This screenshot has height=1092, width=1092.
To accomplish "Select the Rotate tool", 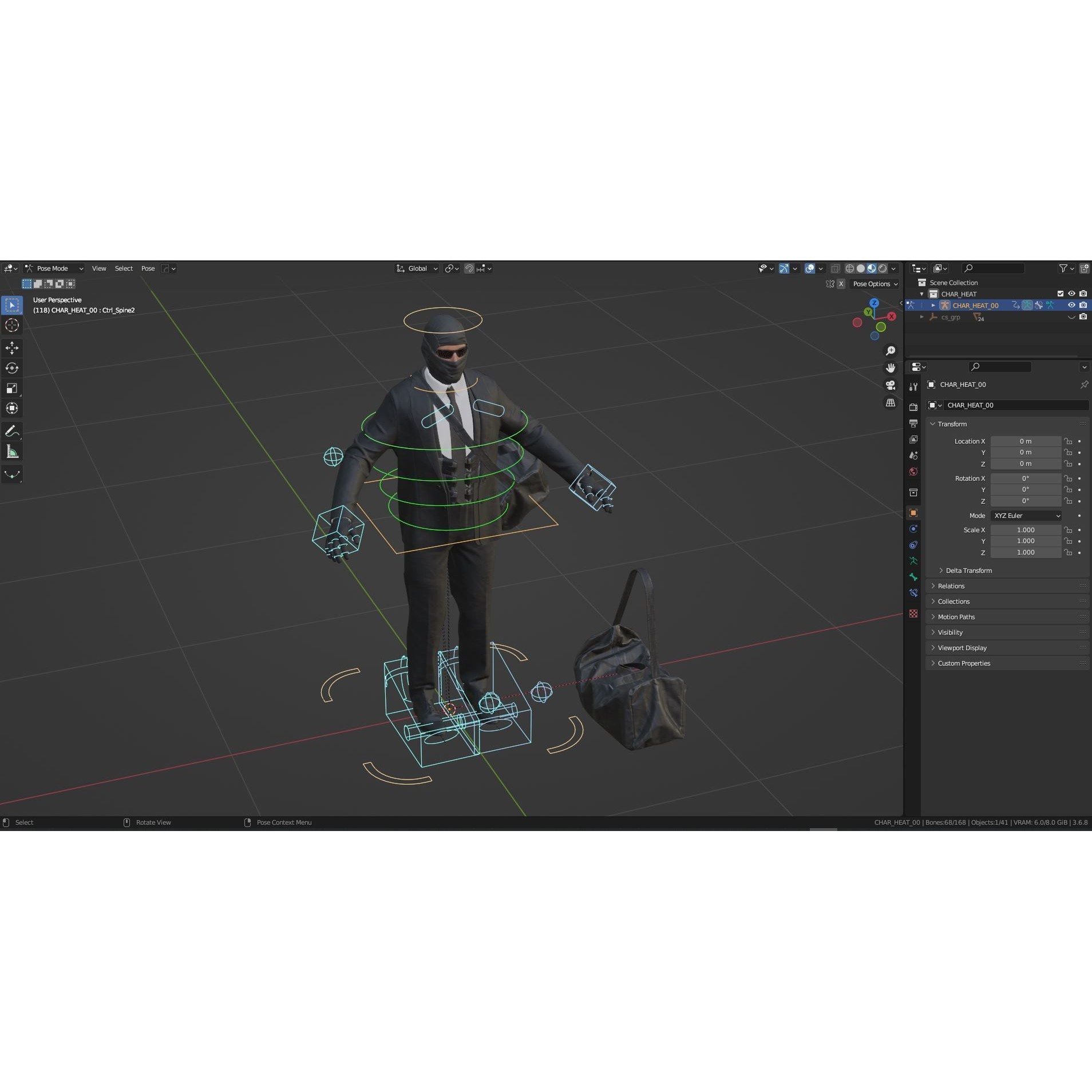I will pos(12,368).
